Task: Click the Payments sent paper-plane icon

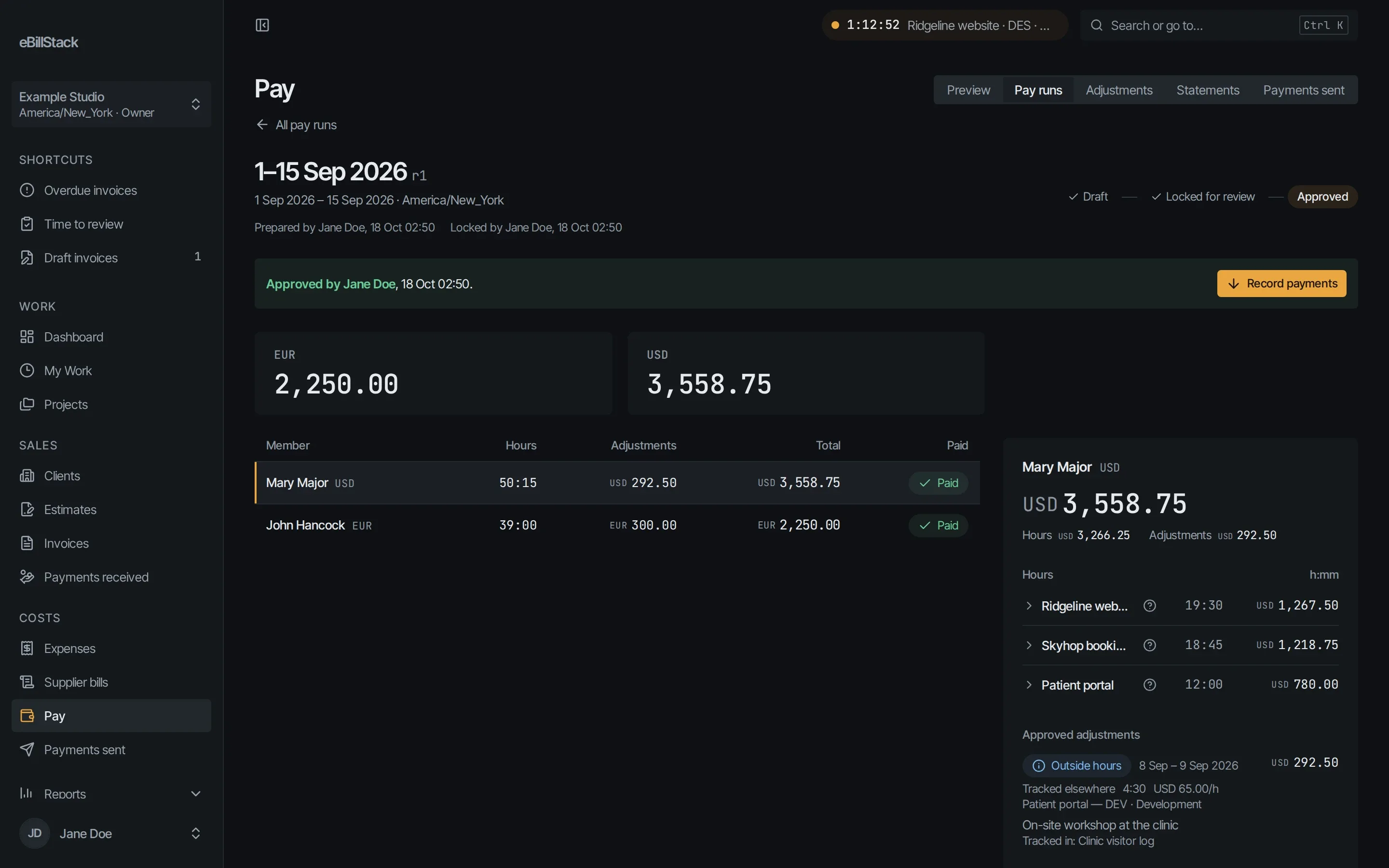Action: [x=27, y=749]
